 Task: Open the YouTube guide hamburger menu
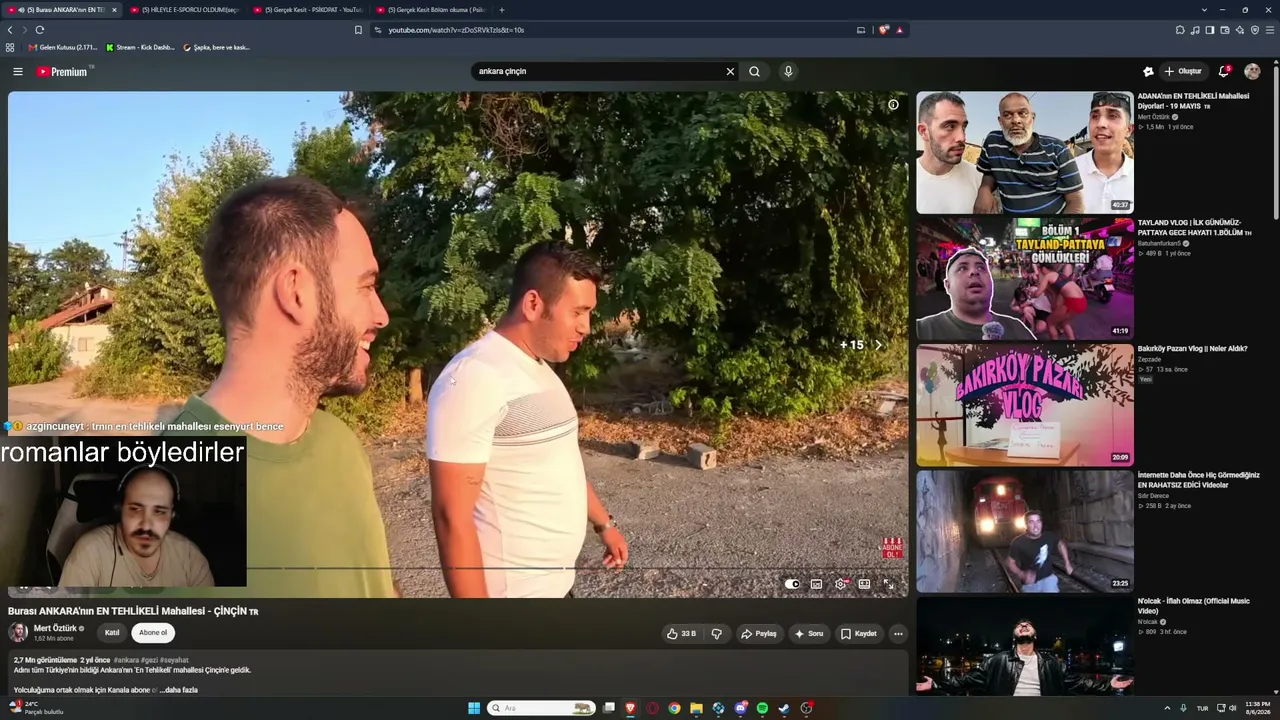point(17,71)
